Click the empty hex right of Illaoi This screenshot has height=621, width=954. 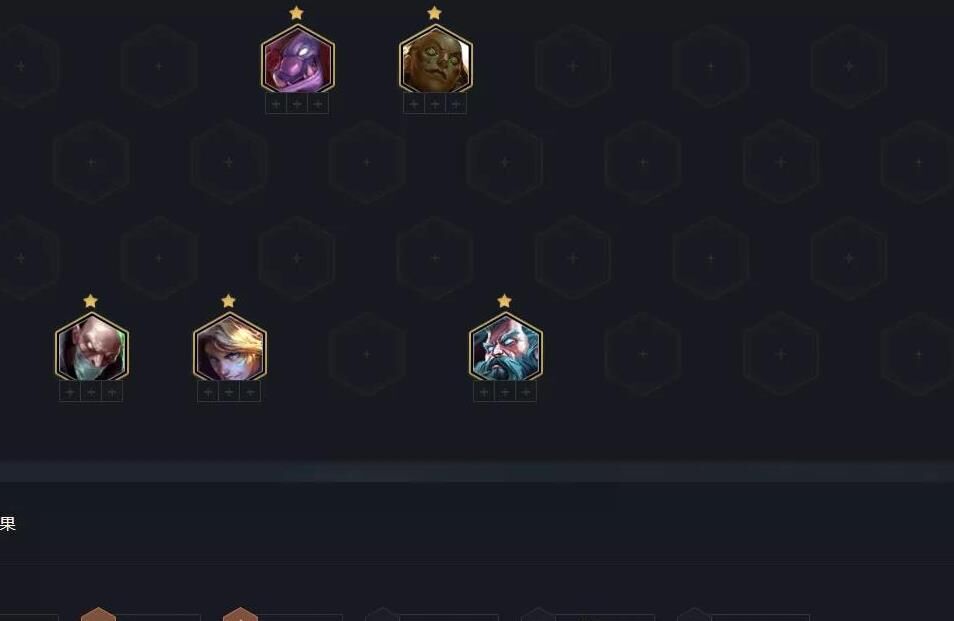[x=573, y=66]
